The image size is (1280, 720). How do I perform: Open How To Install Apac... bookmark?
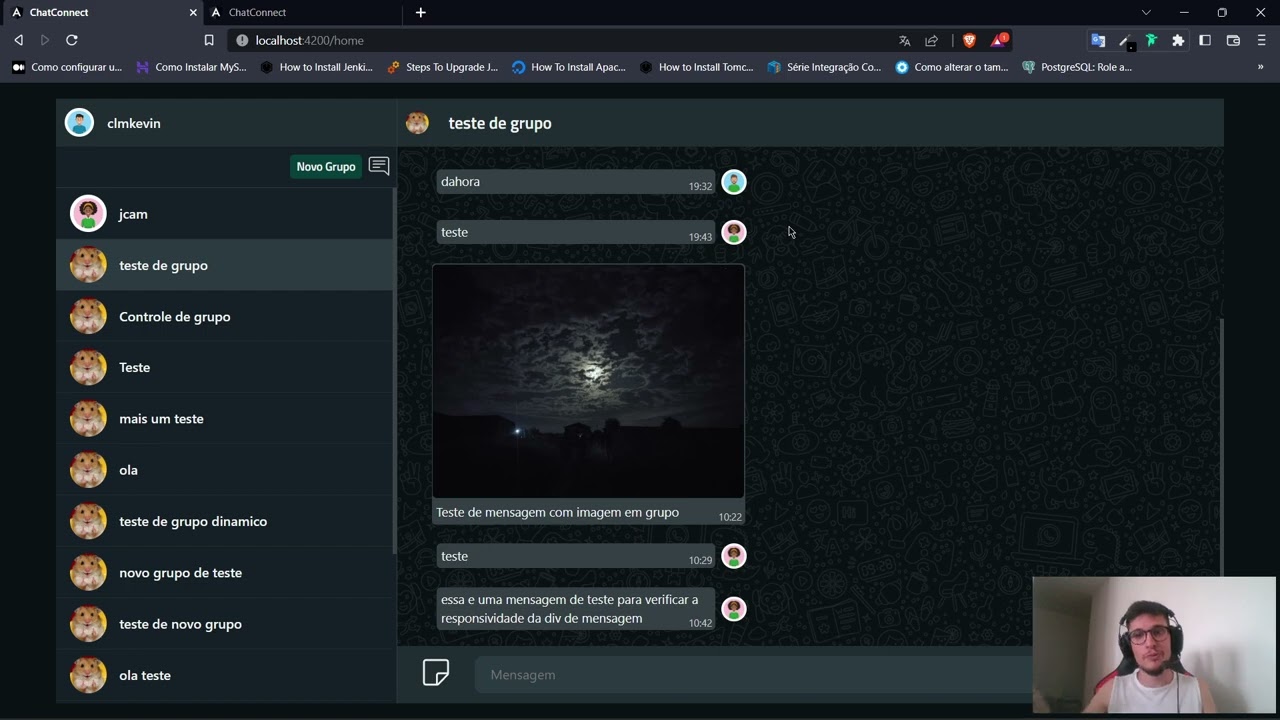[568, 67]
